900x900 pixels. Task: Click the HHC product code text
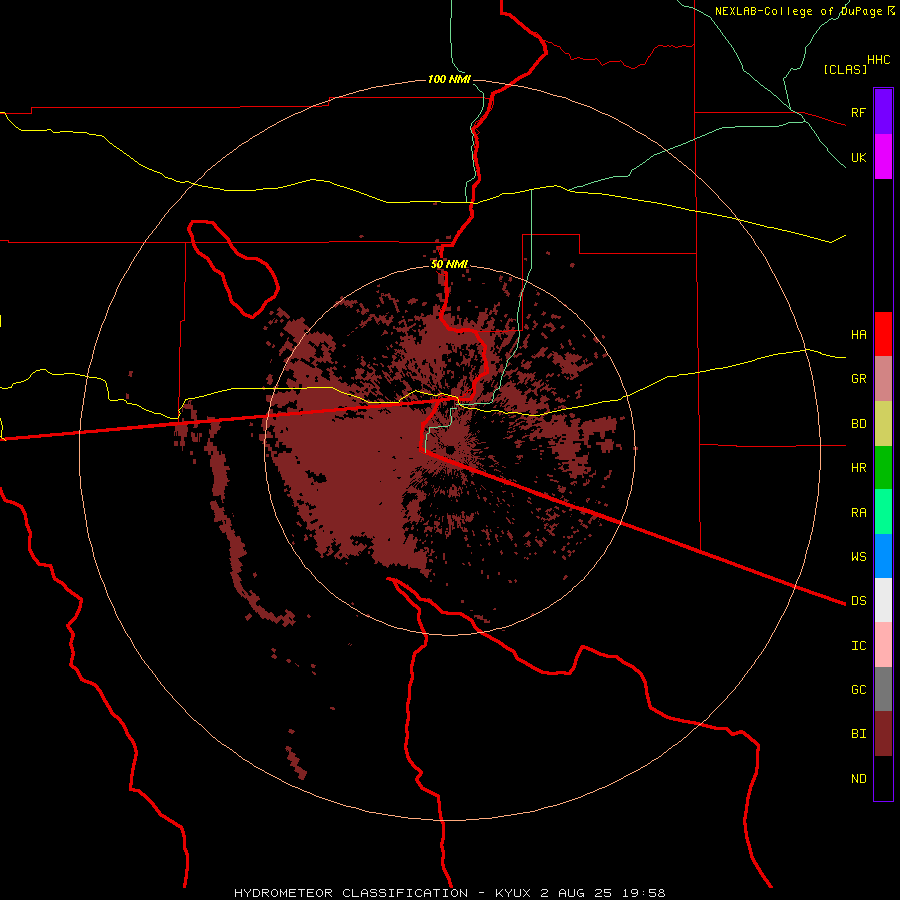point(879,60)
